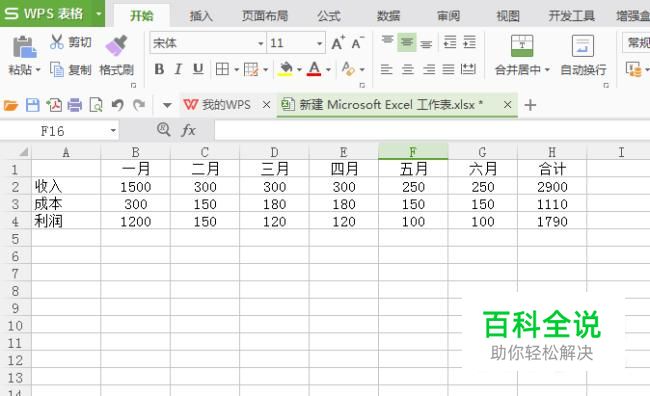Export to PDF icon
Screen dimensions: 650x396
pyautogui.click(x=54, y=105)
